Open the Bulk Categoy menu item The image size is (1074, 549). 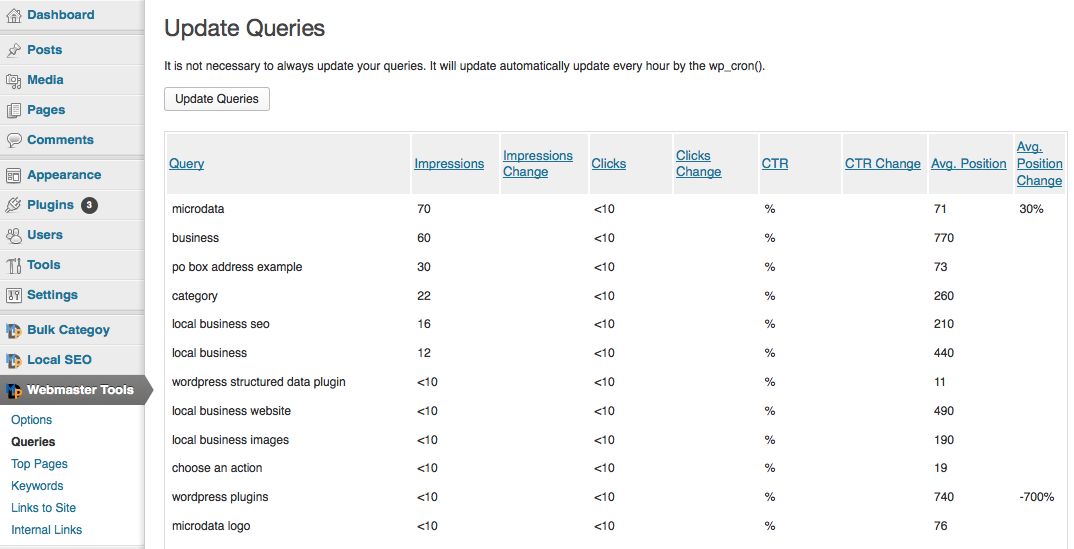(x=68, y=330)
